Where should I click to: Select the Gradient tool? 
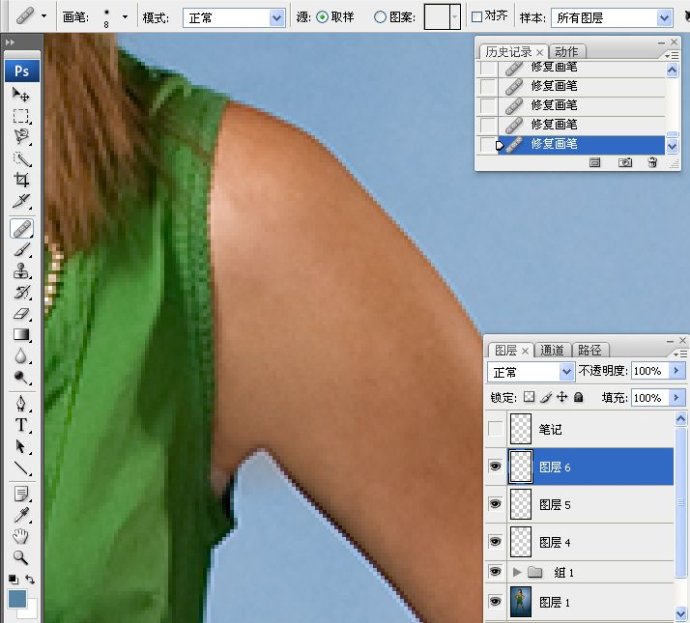[x=20, y=334]
